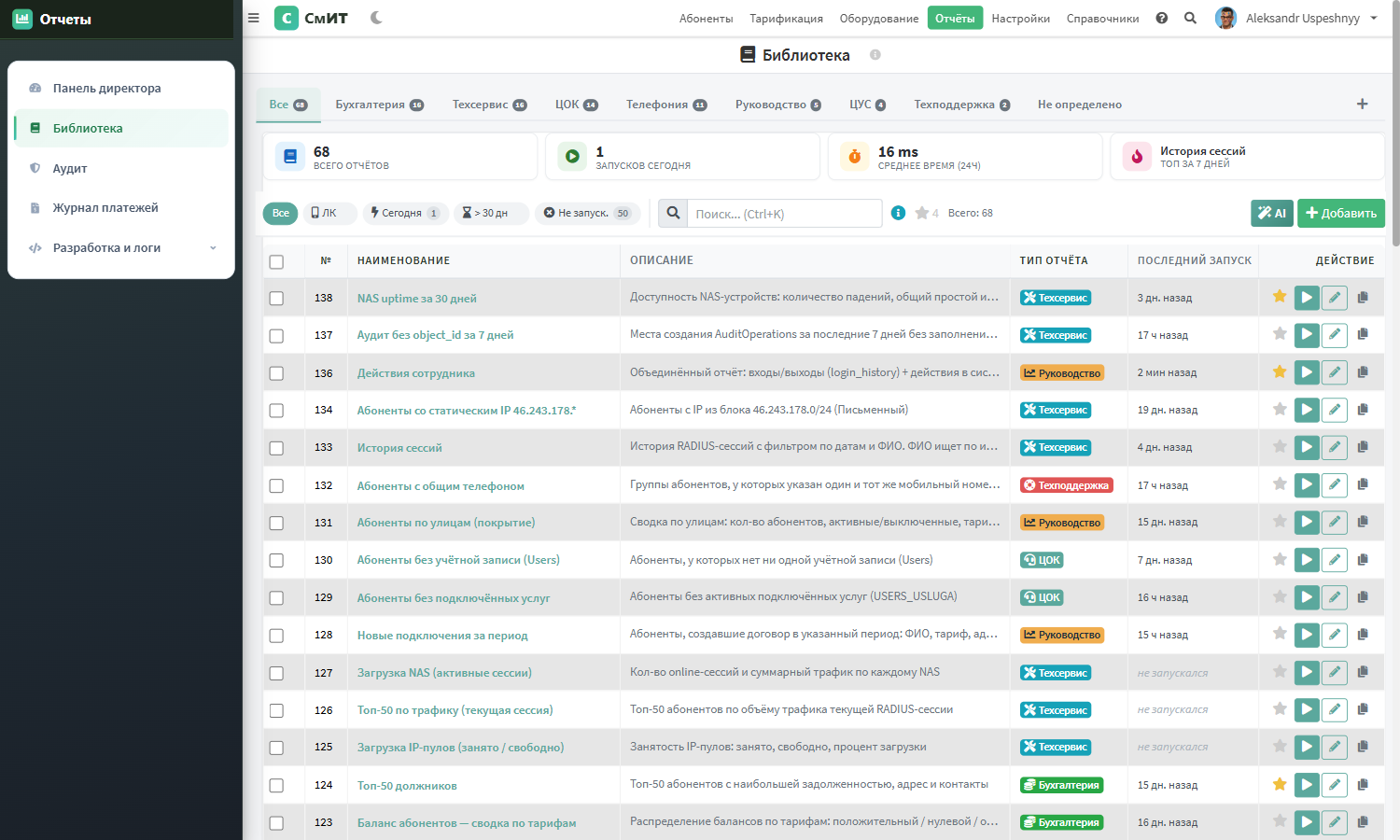Viewport: 1400px width, 840px height.
Task: Switch to ЦОК category tab
Action: click(x=576, y=105)
